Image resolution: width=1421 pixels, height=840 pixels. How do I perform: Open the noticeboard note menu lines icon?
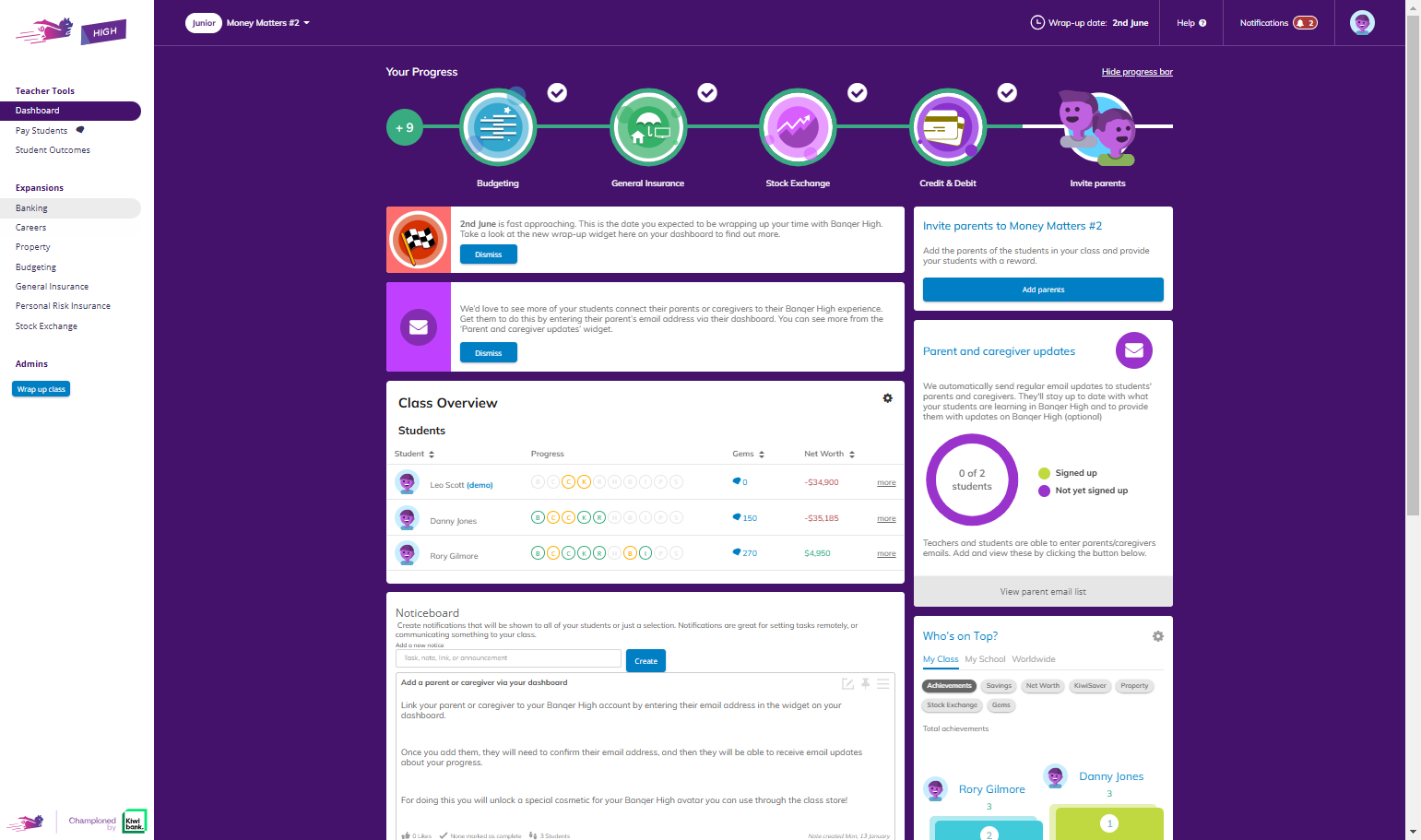(x=883, y=684)
